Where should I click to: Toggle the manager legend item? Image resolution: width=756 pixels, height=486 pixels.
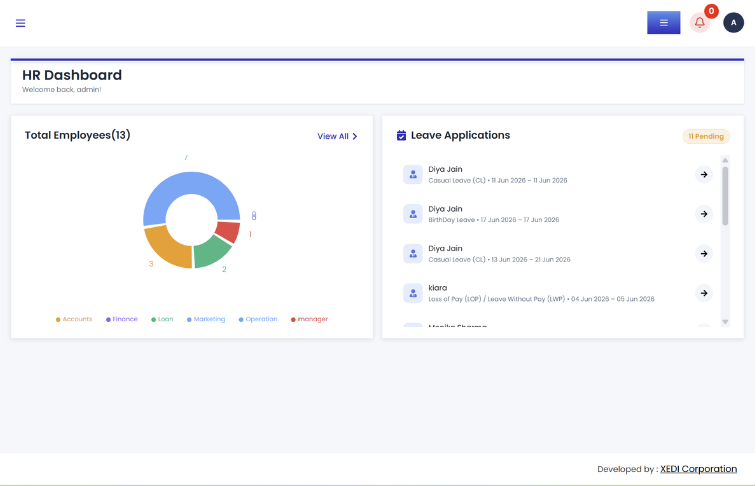tap(309, 319)
